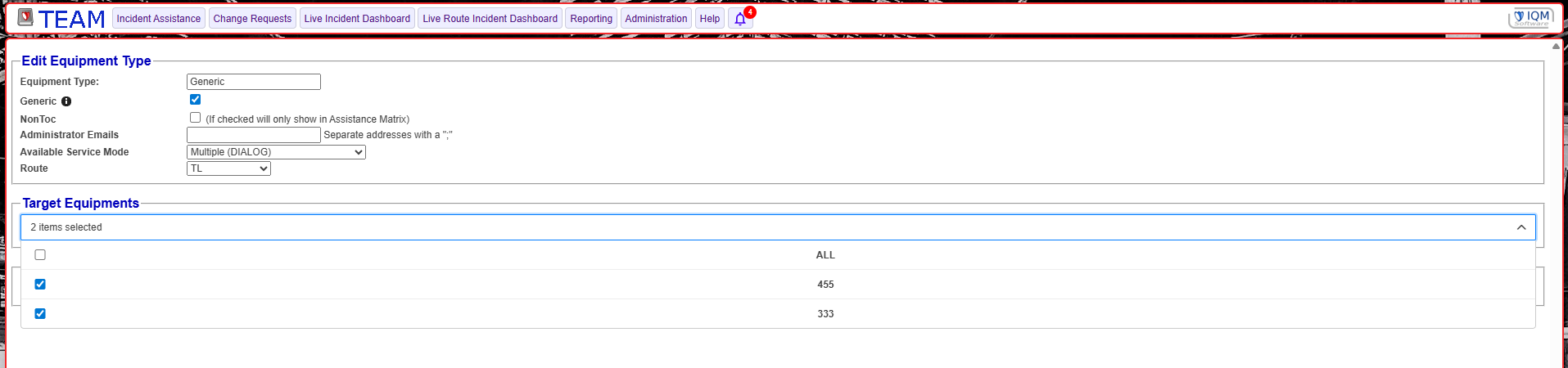Screen dimensions: 1568x368
Task: Uncheck the Generic checkbox
Action: click(x=195, y=100)
